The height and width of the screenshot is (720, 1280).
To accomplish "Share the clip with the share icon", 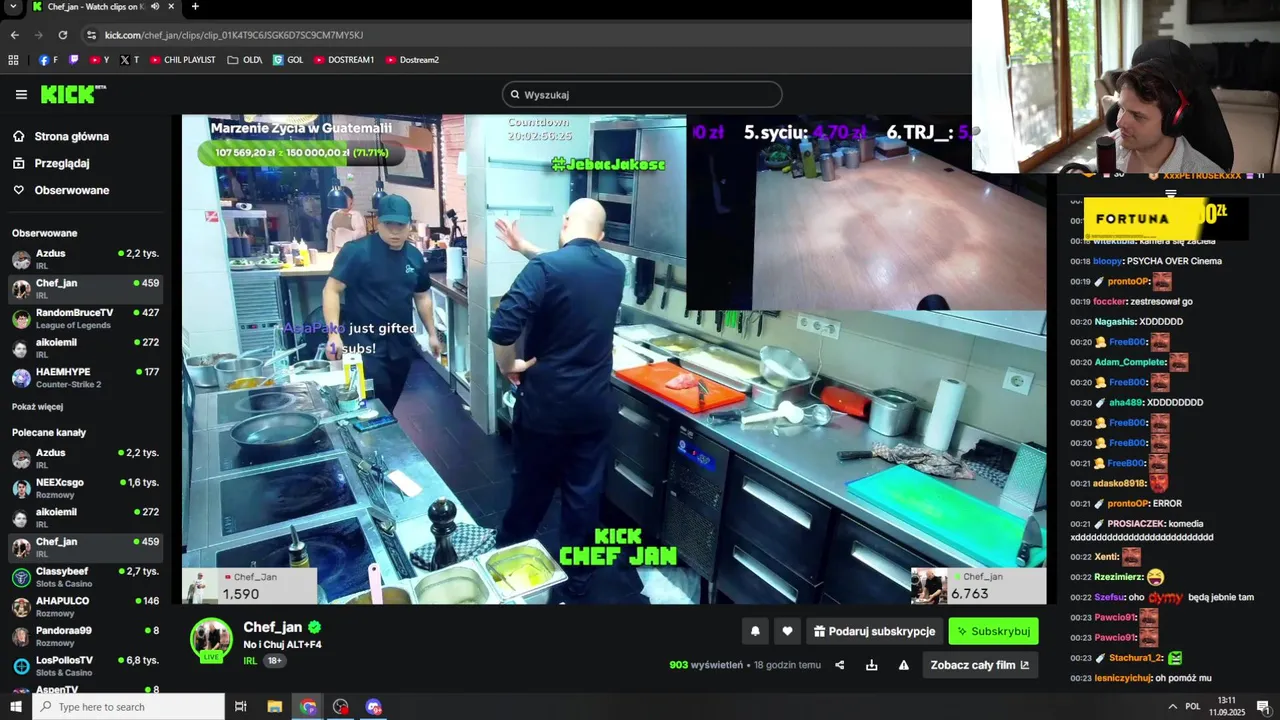I will (840, 665).
